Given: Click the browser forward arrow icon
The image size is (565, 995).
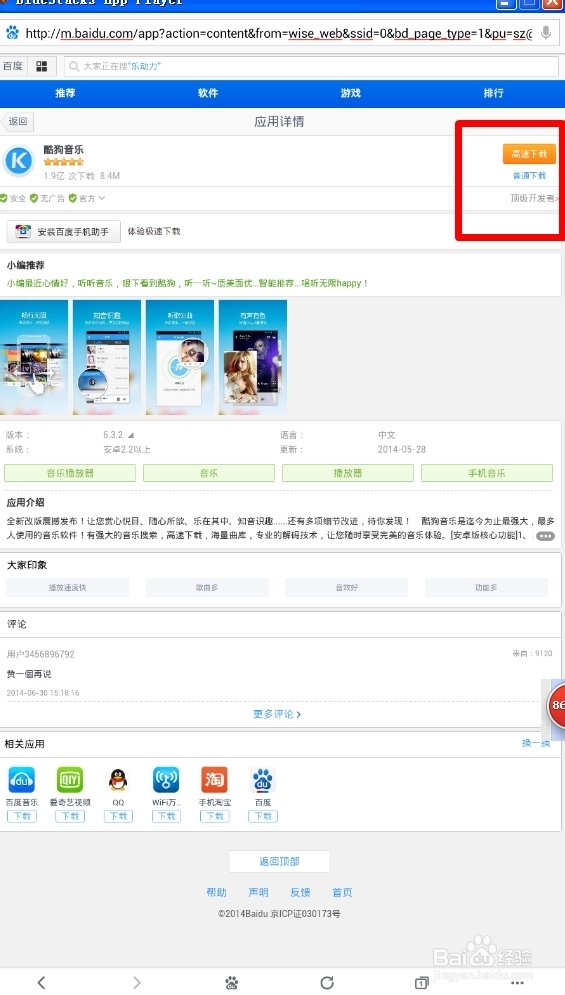Looking at the screenshot, I should coord(136,982).
